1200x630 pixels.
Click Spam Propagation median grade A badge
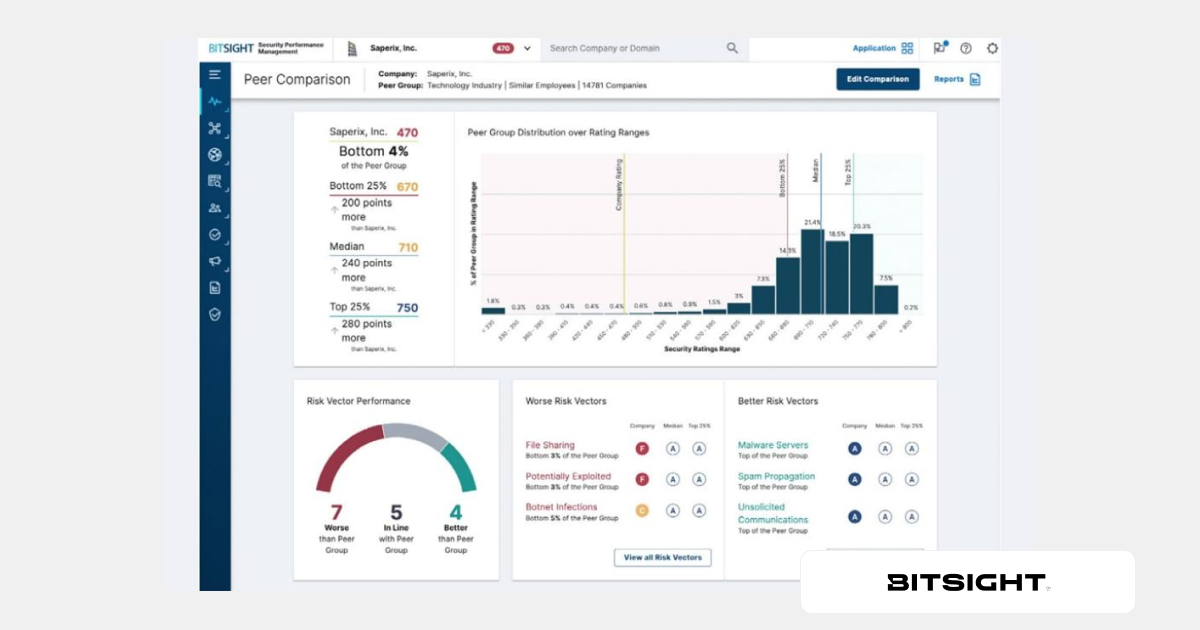885,480
